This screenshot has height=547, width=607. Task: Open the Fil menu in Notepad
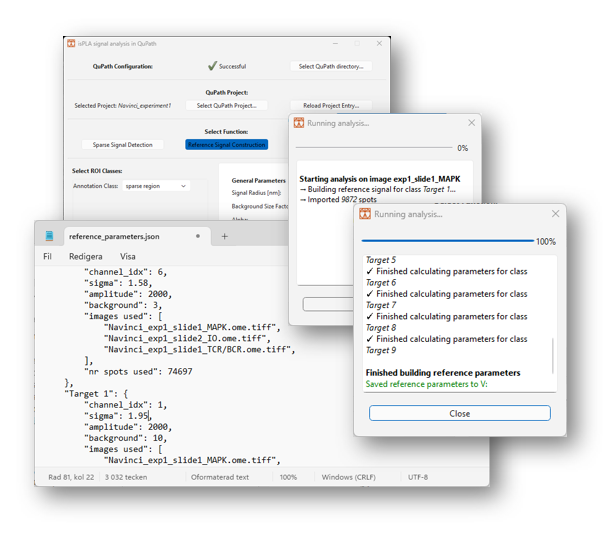(x=47, y=256)
